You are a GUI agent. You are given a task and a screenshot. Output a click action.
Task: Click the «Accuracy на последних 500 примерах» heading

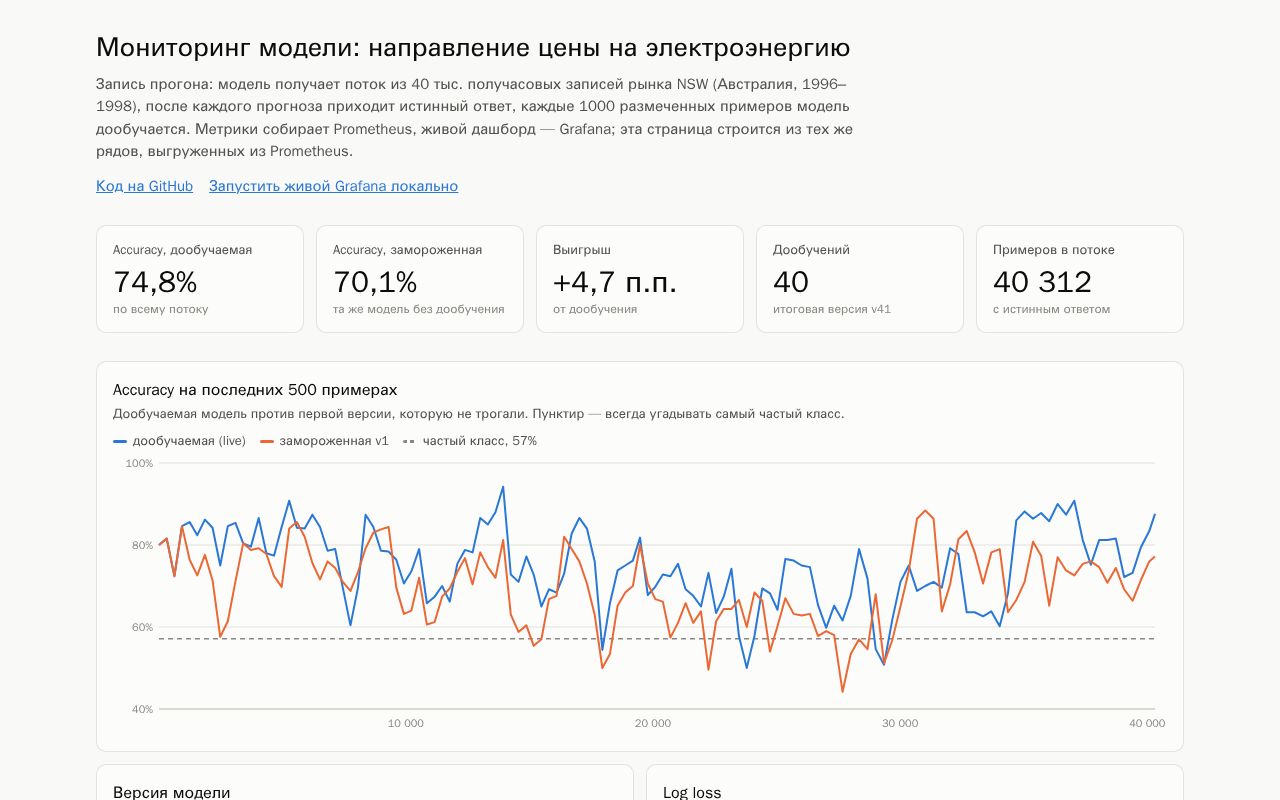pyautogui.click(x=255, y=390)
